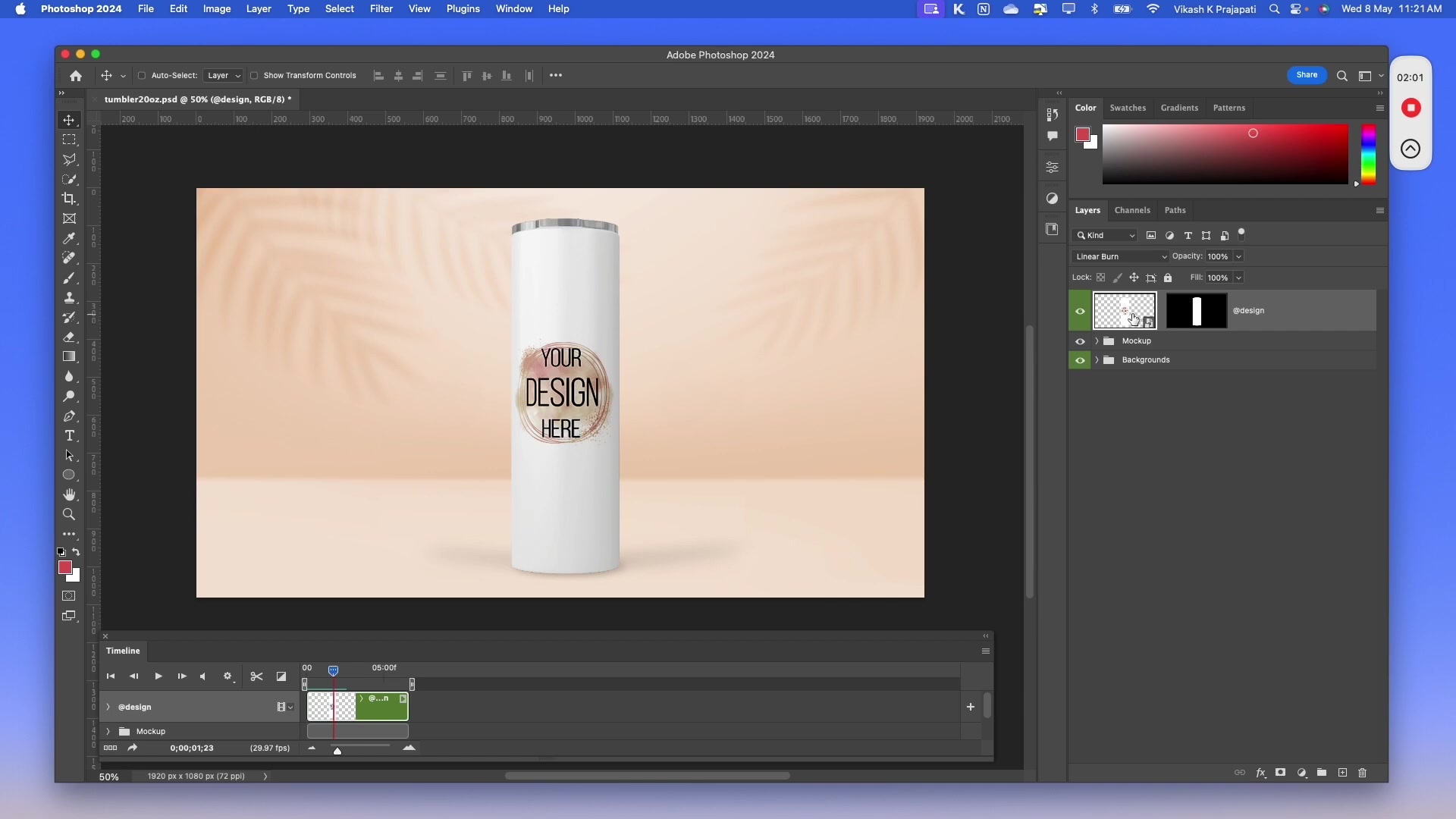Click the Share button
The height and width of the screenshot is (819, 1456).
coord(1307,75)
